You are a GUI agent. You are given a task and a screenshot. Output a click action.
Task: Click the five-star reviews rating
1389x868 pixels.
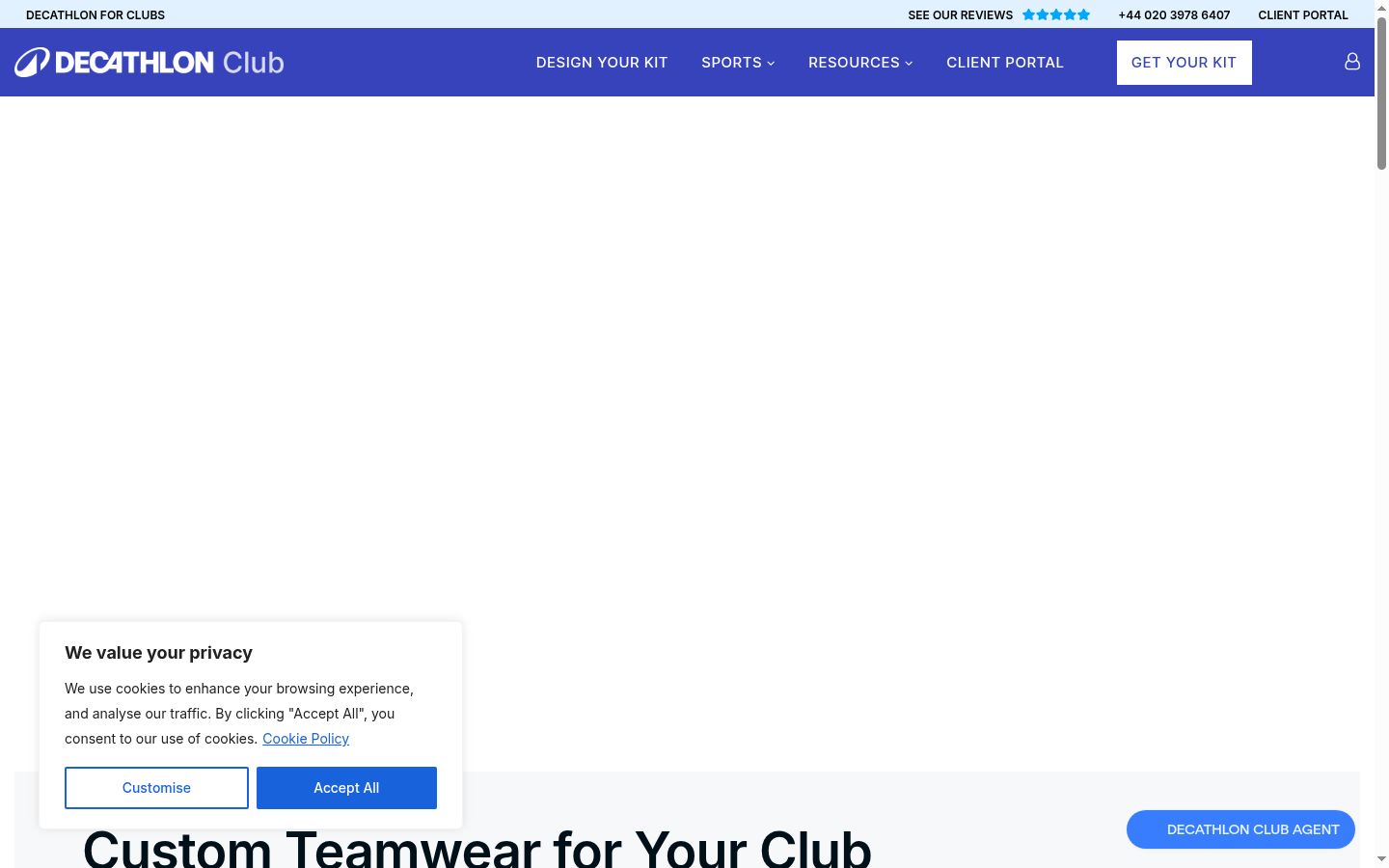coord(1056,14)
